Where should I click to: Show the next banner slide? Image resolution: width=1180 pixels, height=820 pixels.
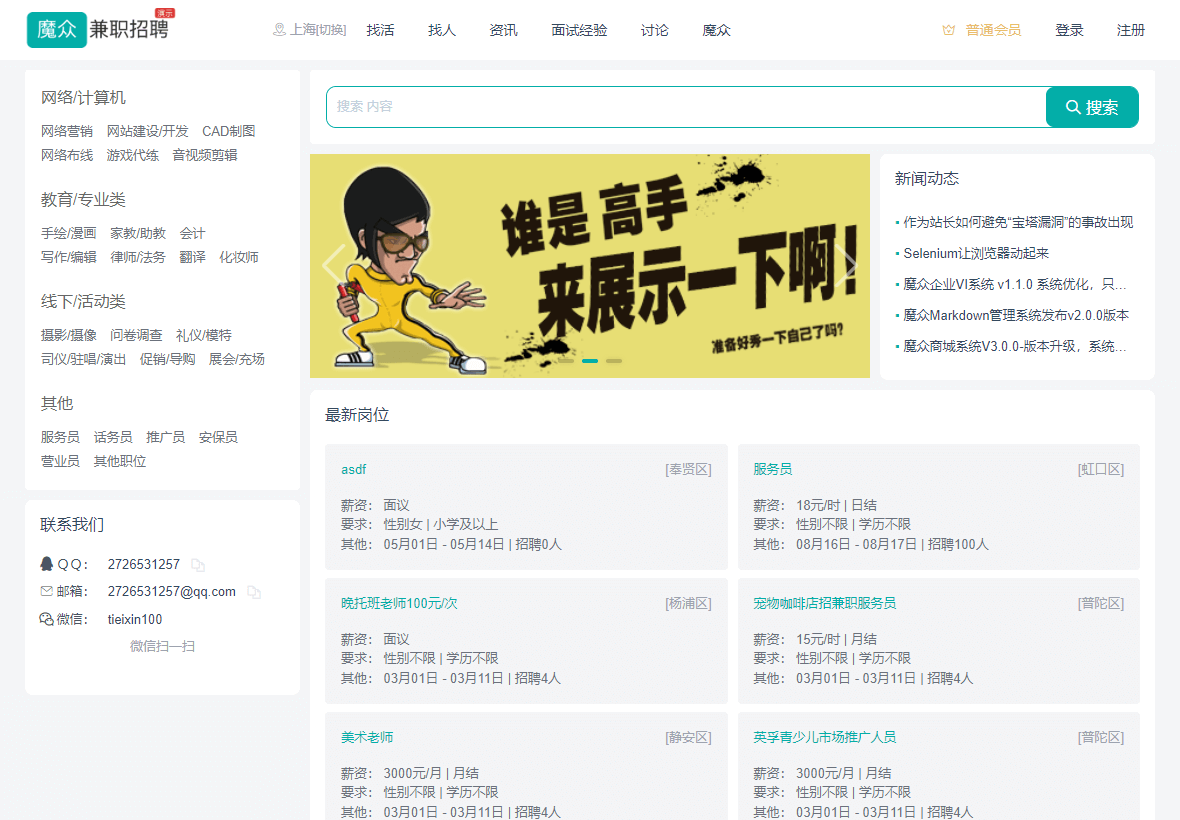pyautogui.click(x=847, y=266)
